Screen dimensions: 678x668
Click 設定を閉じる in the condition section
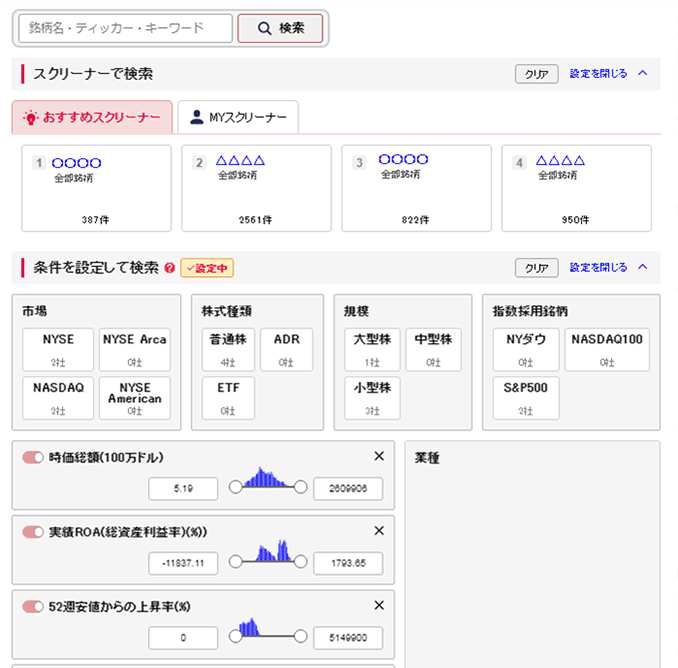coord(598,268)
